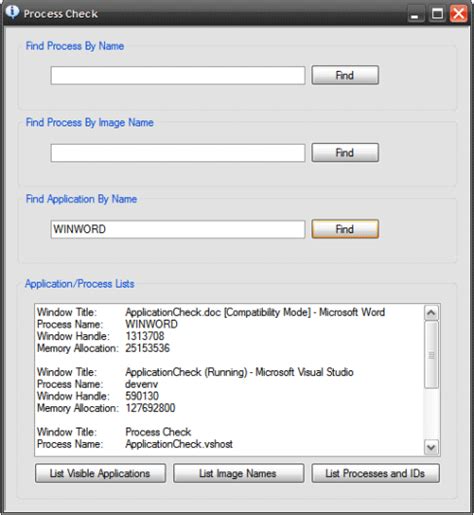Viewport: 474px width, 515px height.
Task: Click the Process Check window title entry in list
Action: [158, 432]
